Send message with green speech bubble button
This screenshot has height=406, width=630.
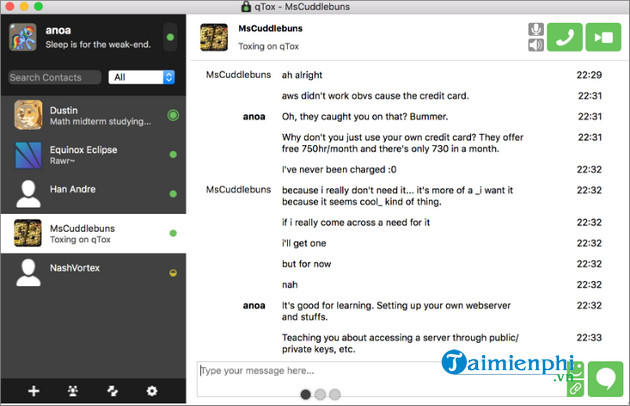coord(606,380)
